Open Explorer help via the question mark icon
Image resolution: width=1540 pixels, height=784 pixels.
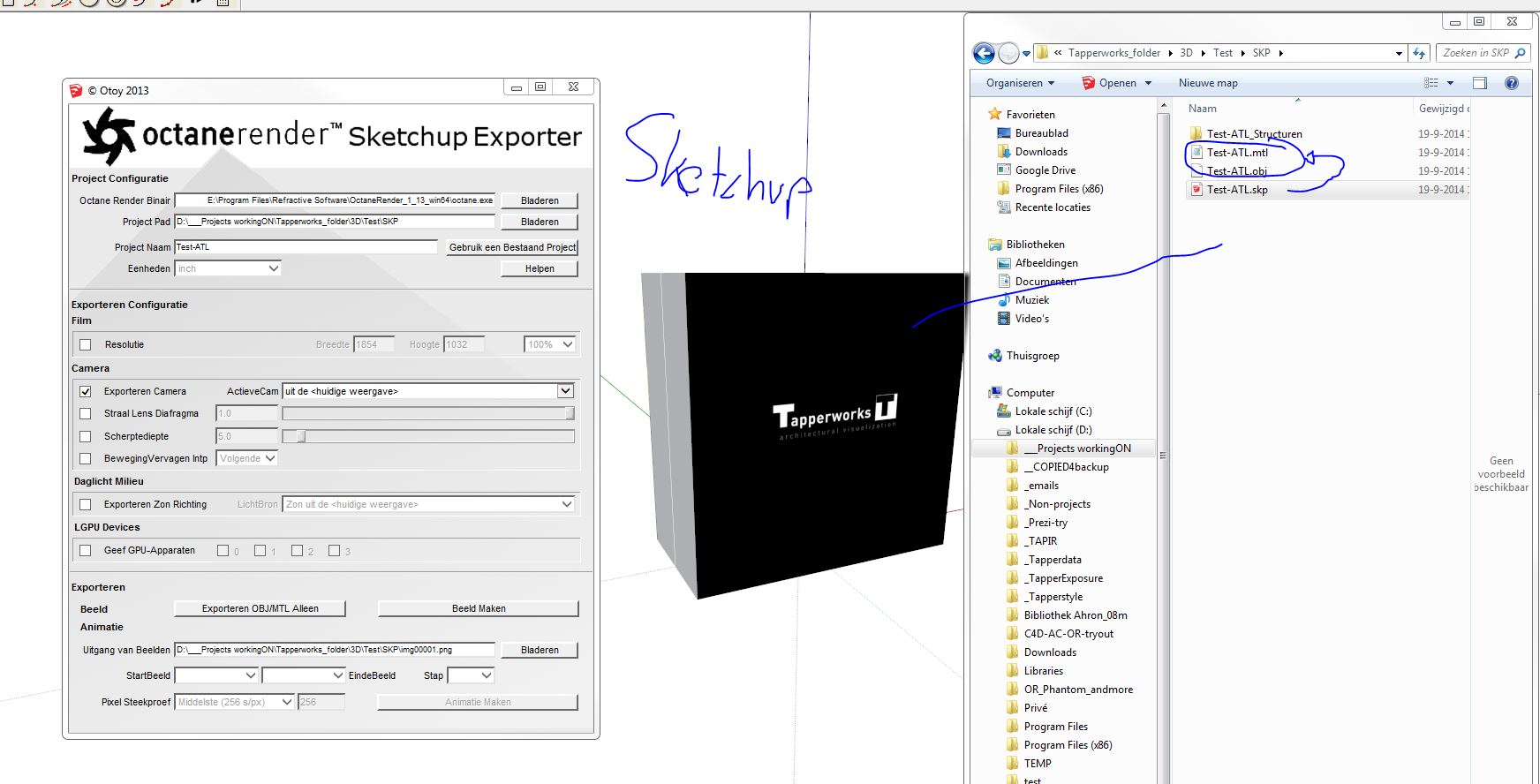(x=1512, y=83)
